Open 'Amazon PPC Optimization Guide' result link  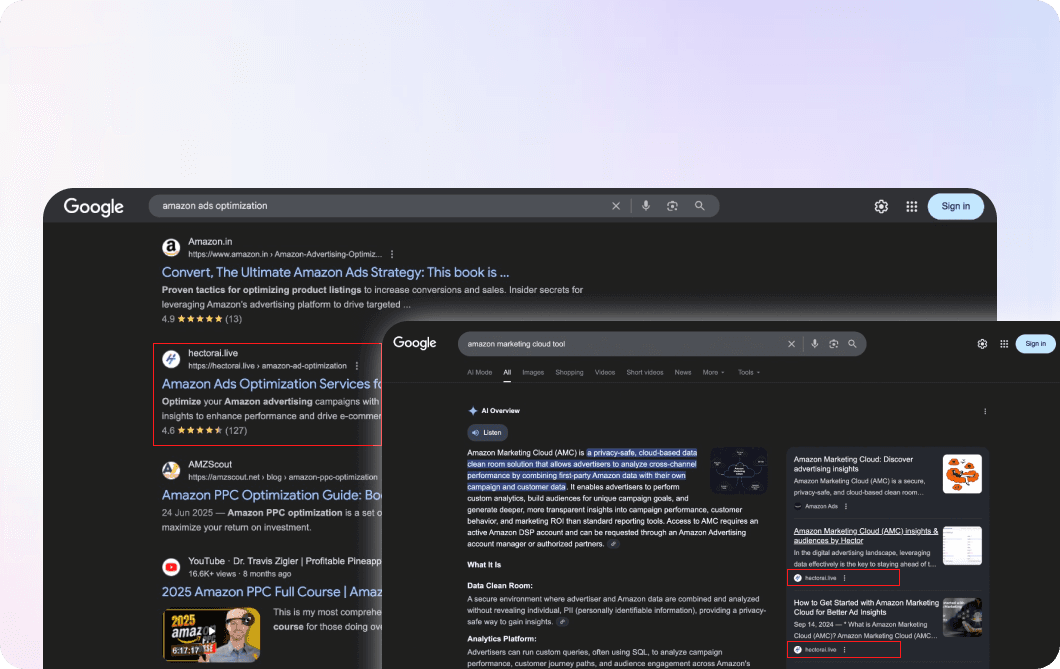(x=272, y=495)
